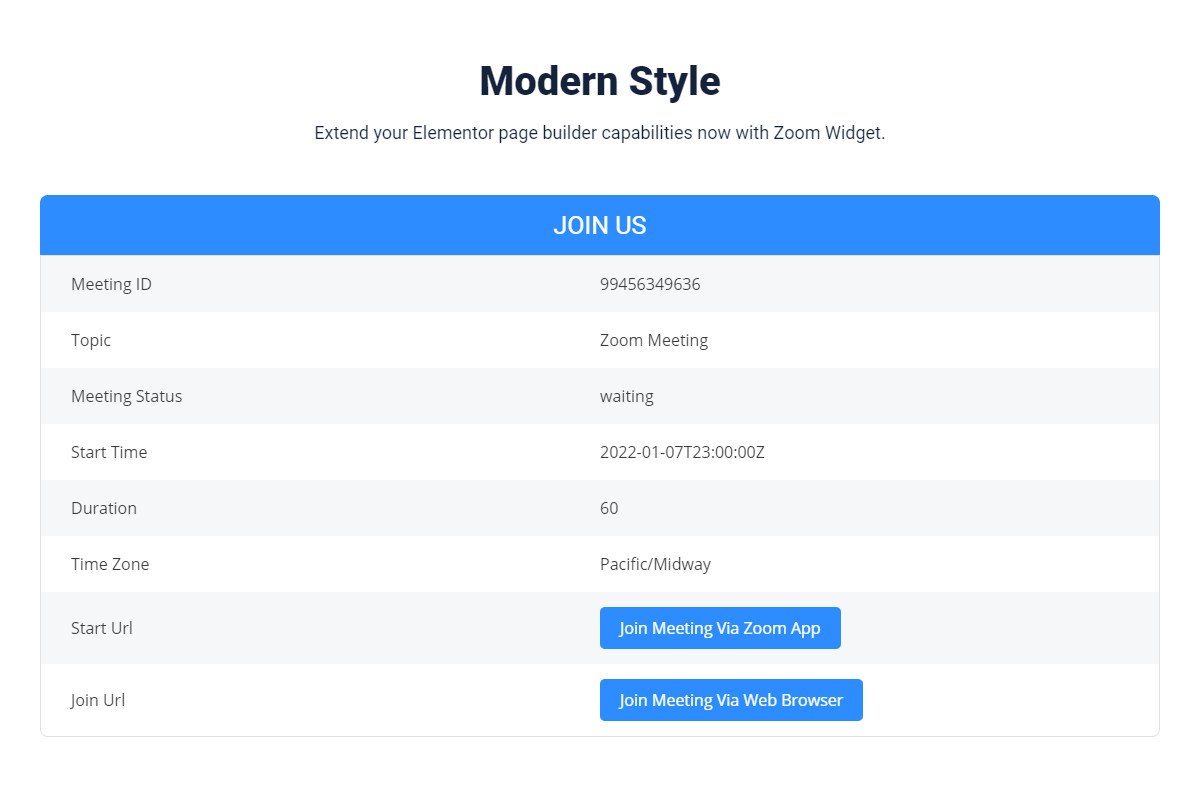Select the Meeting ID label
The height and width of the screenshot is (800, 1200).
click(x=111, y=284)
